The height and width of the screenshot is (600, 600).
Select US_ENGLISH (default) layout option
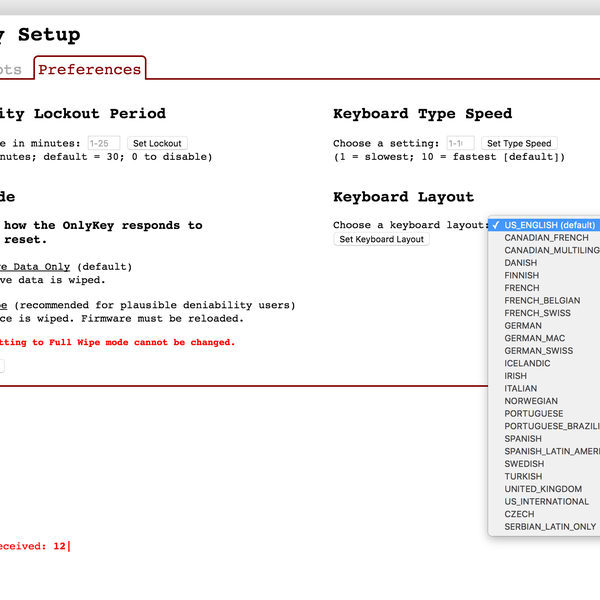[544, 225]
